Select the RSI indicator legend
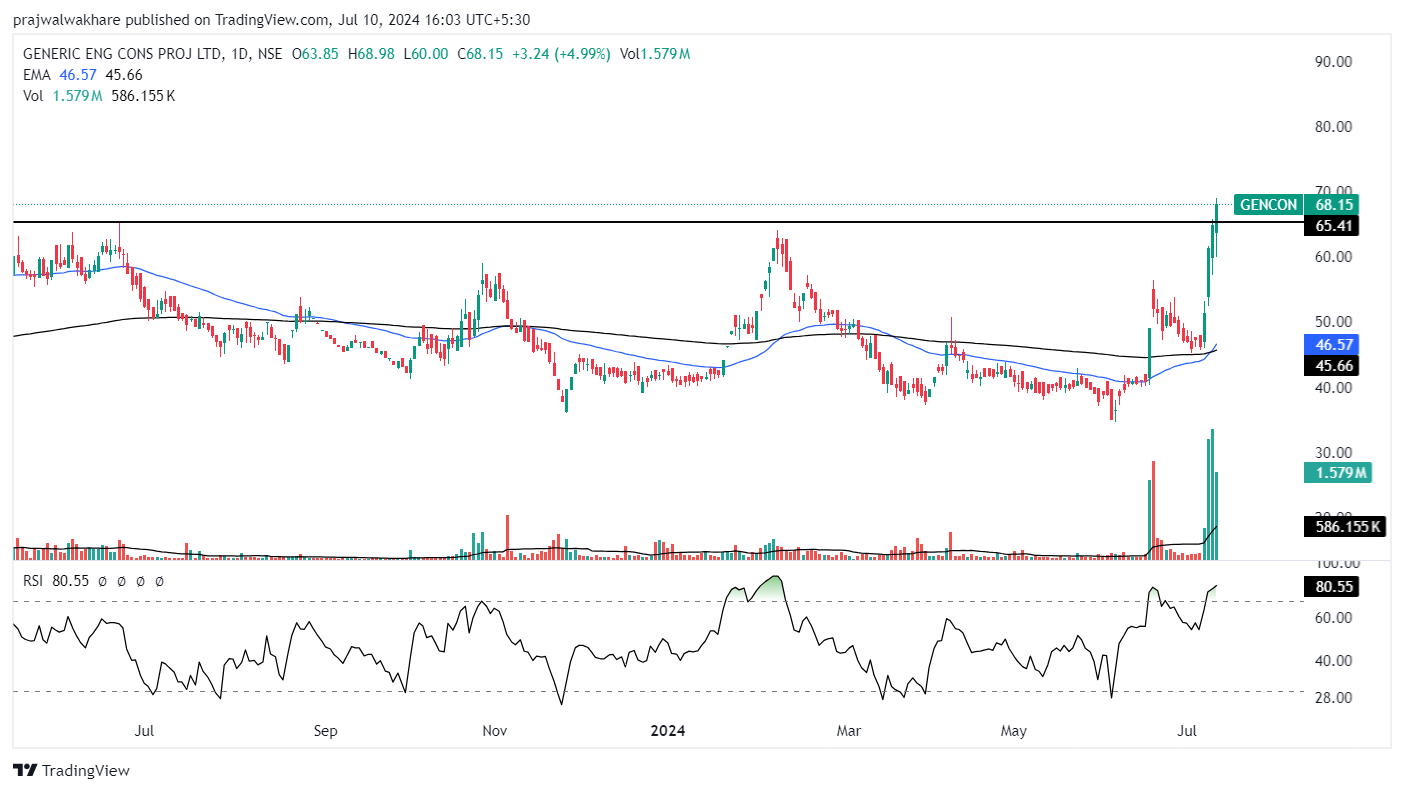The height and width of the screenshot is (792, 1404). click(35, 580)
